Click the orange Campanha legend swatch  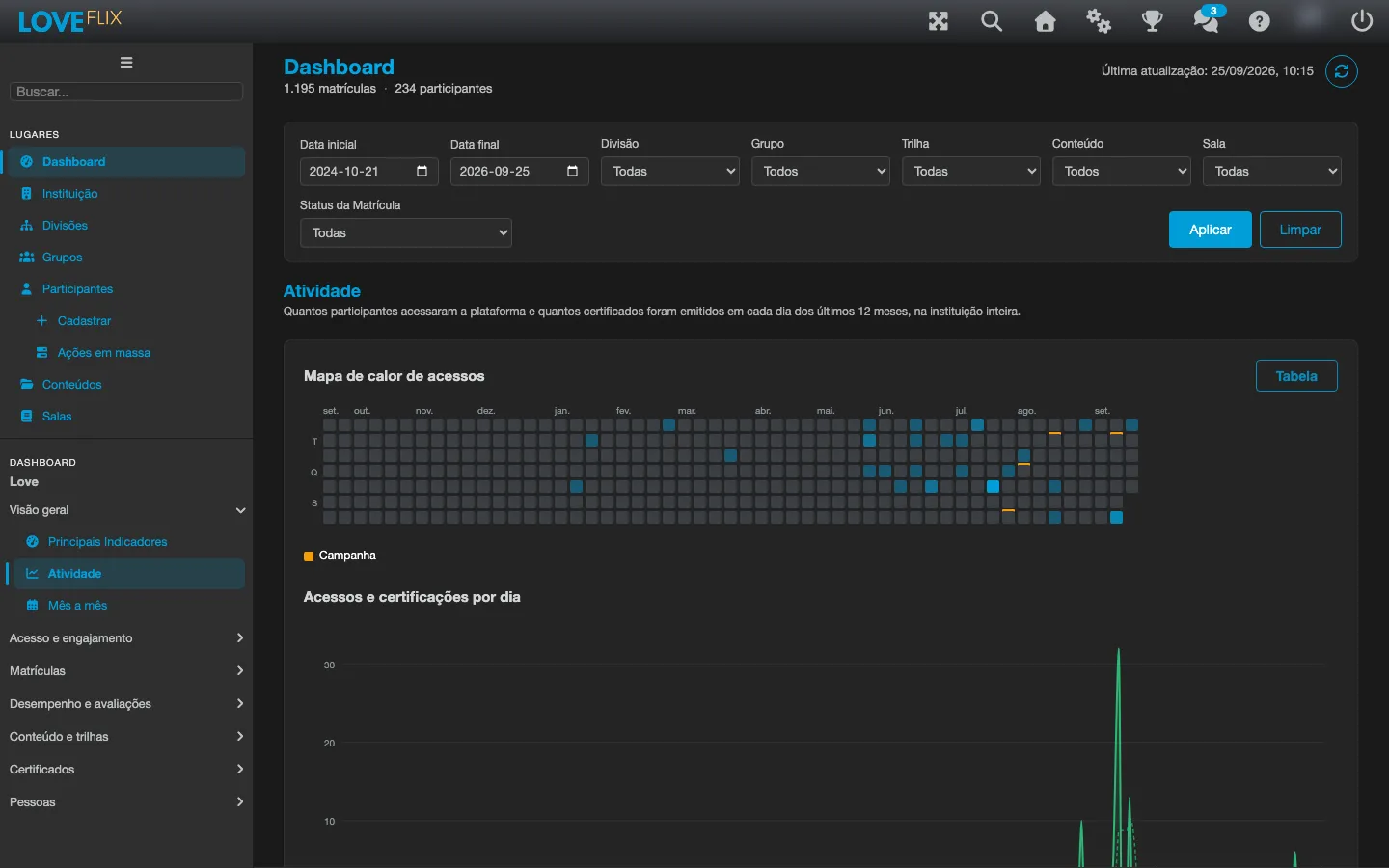pos(309,556)
